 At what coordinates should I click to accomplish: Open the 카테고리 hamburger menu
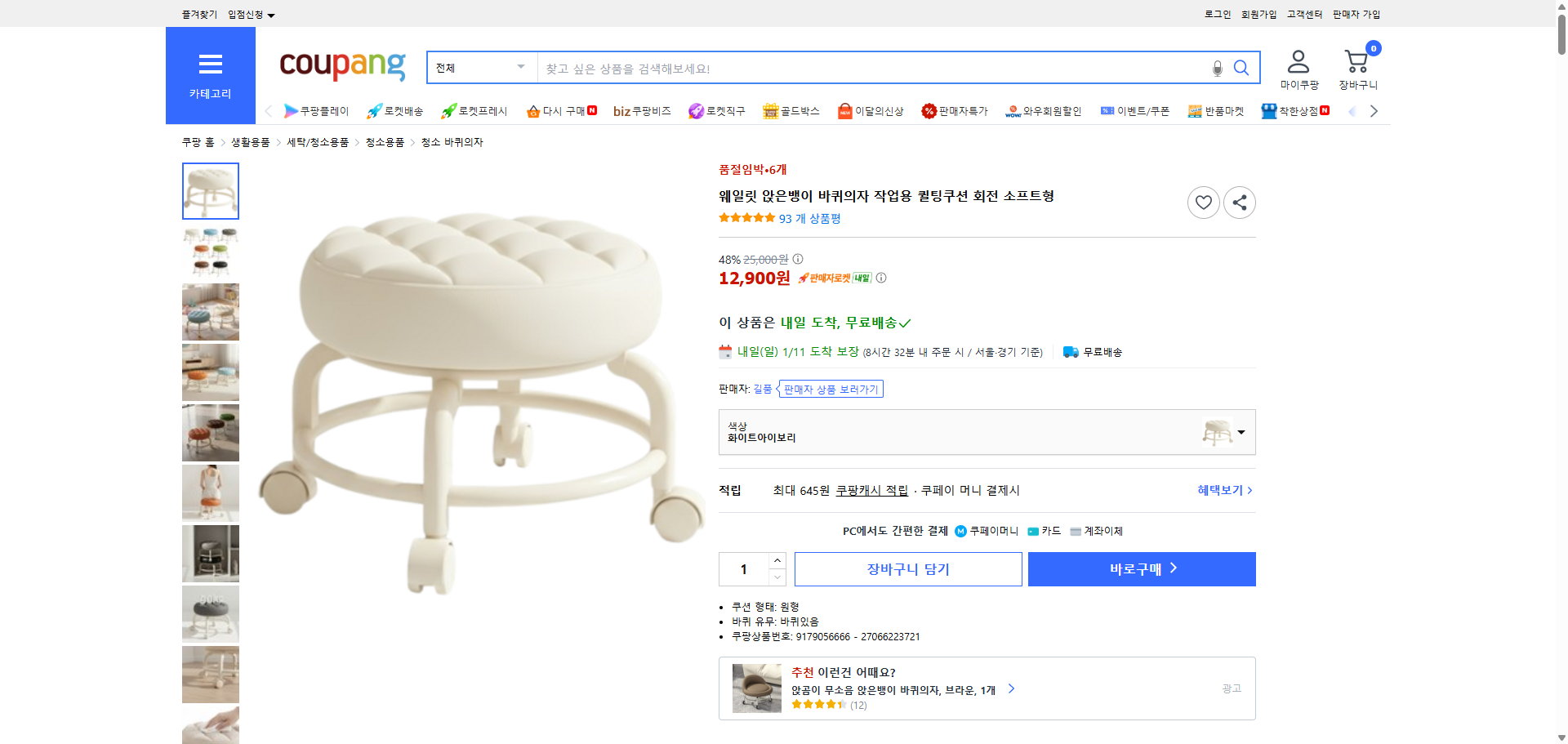[x=211, y=64]
